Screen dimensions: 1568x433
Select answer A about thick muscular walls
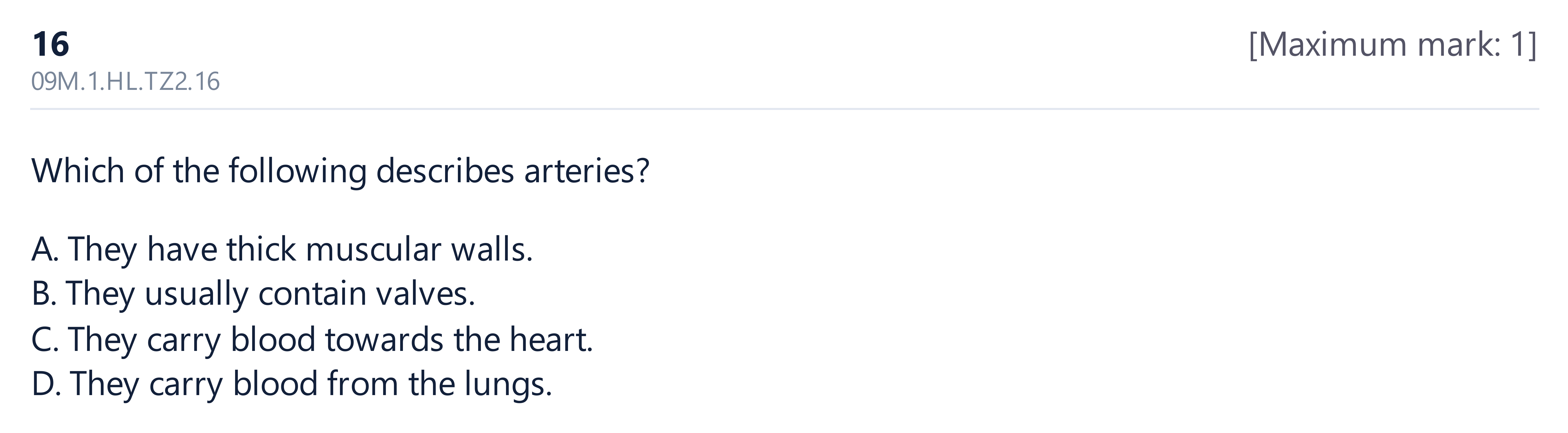282,250
